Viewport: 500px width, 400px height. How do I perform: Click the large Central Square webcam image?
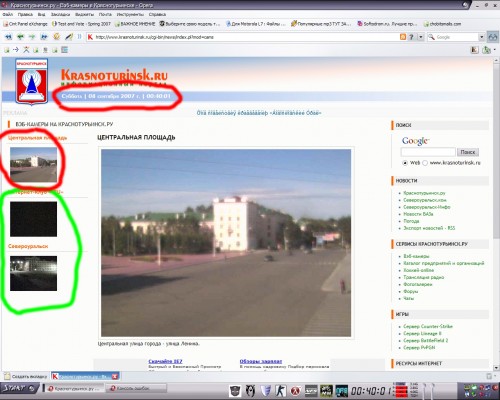pyautogui.click(x=226, y=243)
